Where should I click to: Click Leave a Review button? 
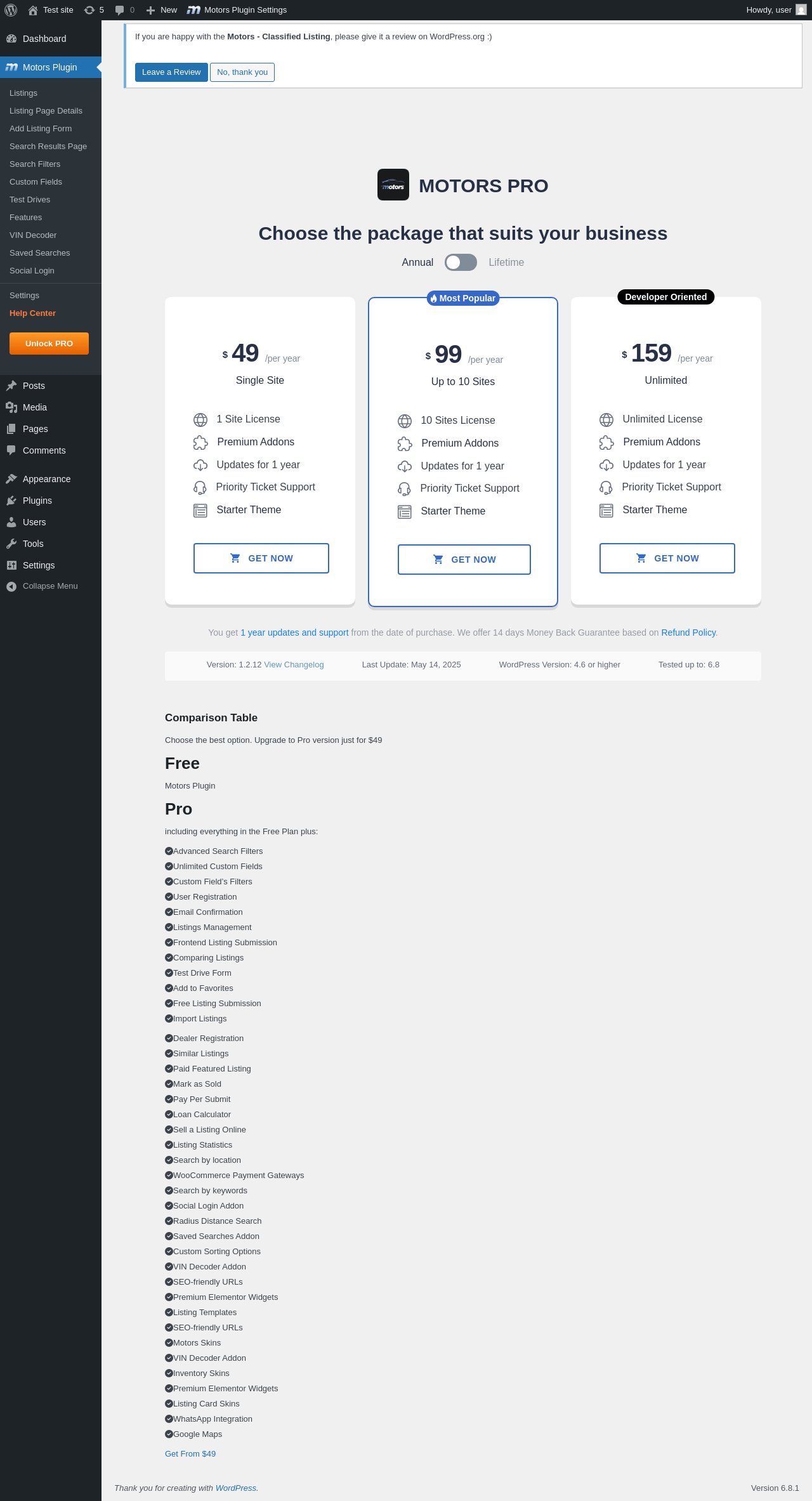(x=171, y=72)
